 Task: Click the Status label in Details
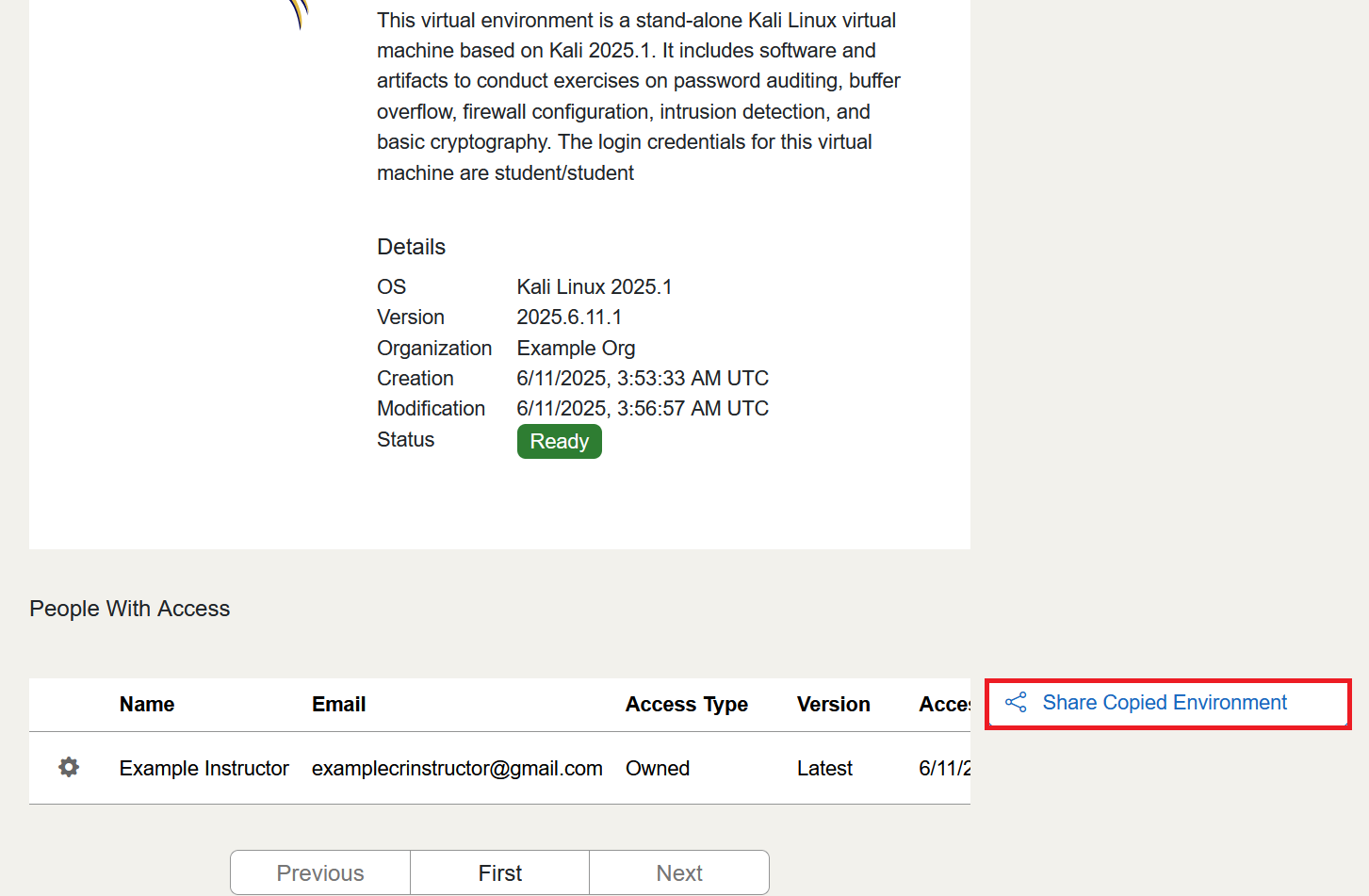(406, 440)
